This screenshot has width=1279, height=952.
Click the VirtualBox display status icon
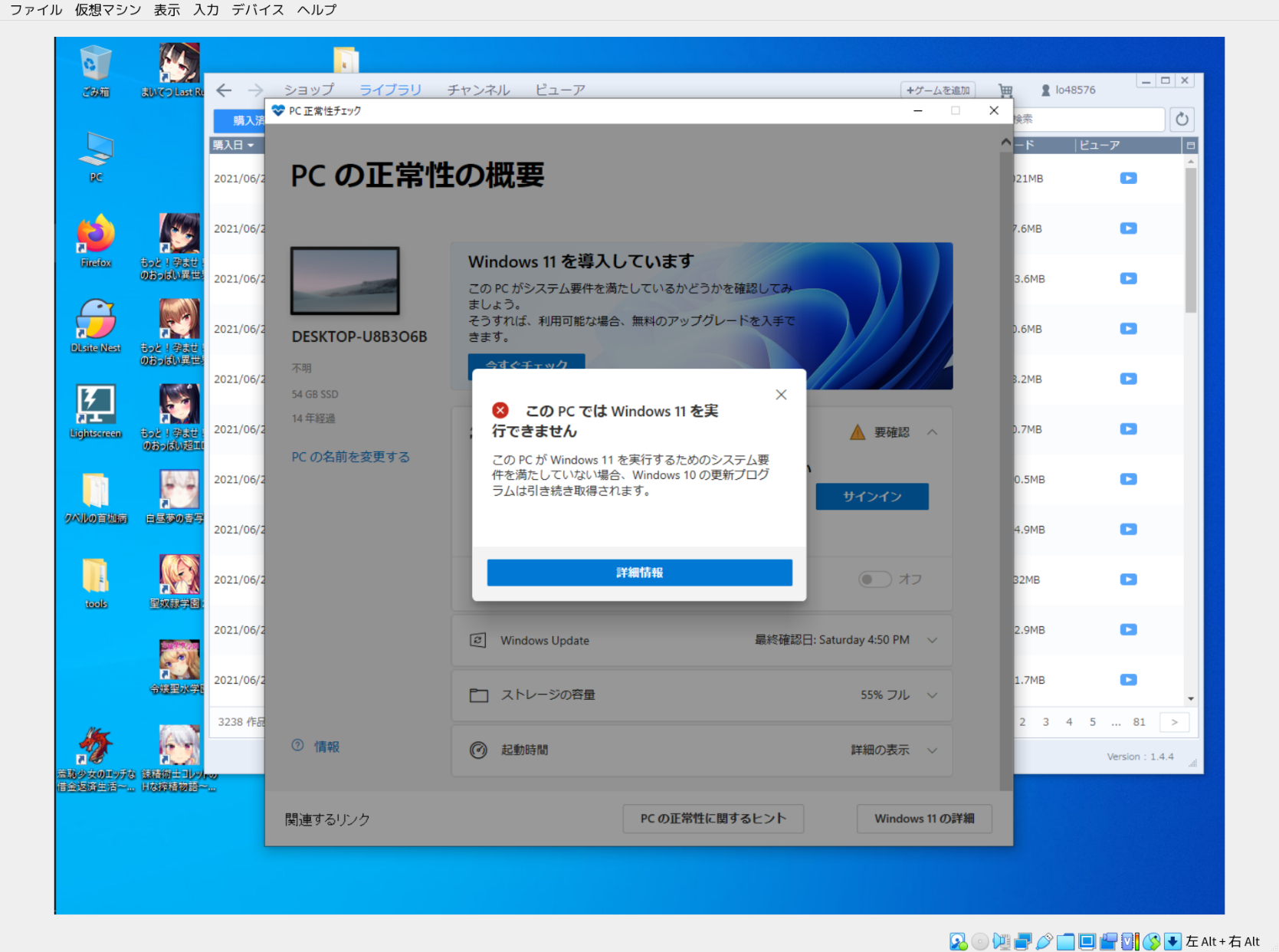tap(1087, 941)
